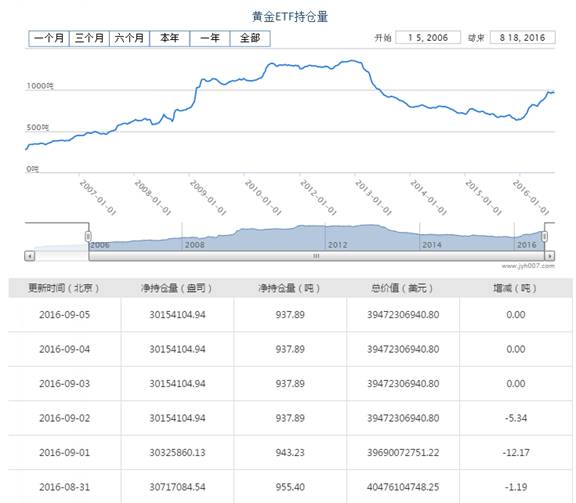
Task: Select the date cell 2016-09-03
Action: point(65,384)
